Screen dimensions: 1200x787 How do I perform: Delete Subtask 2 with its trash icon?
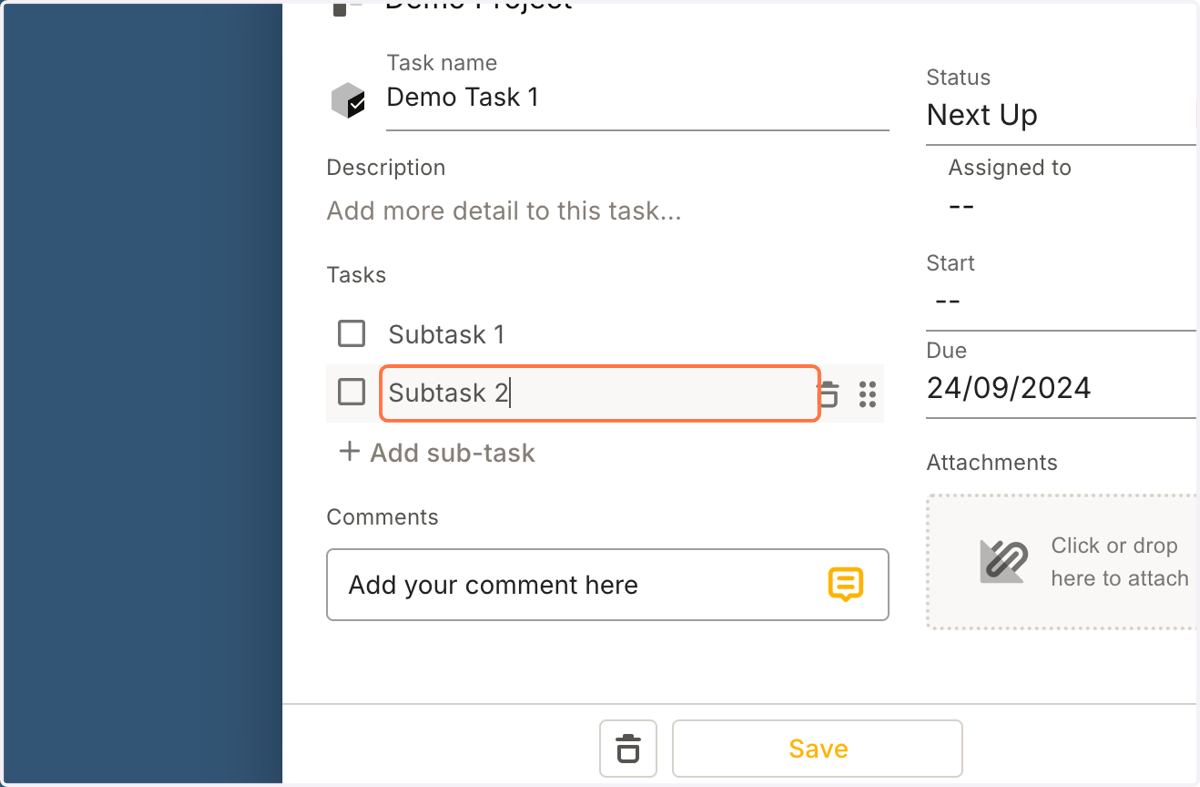pos(829,394)
